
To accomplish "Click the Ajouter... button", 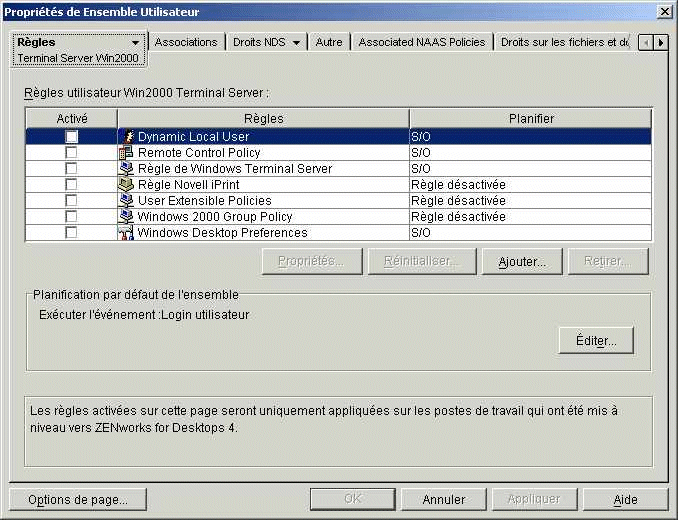I will [x=522, y=261].
